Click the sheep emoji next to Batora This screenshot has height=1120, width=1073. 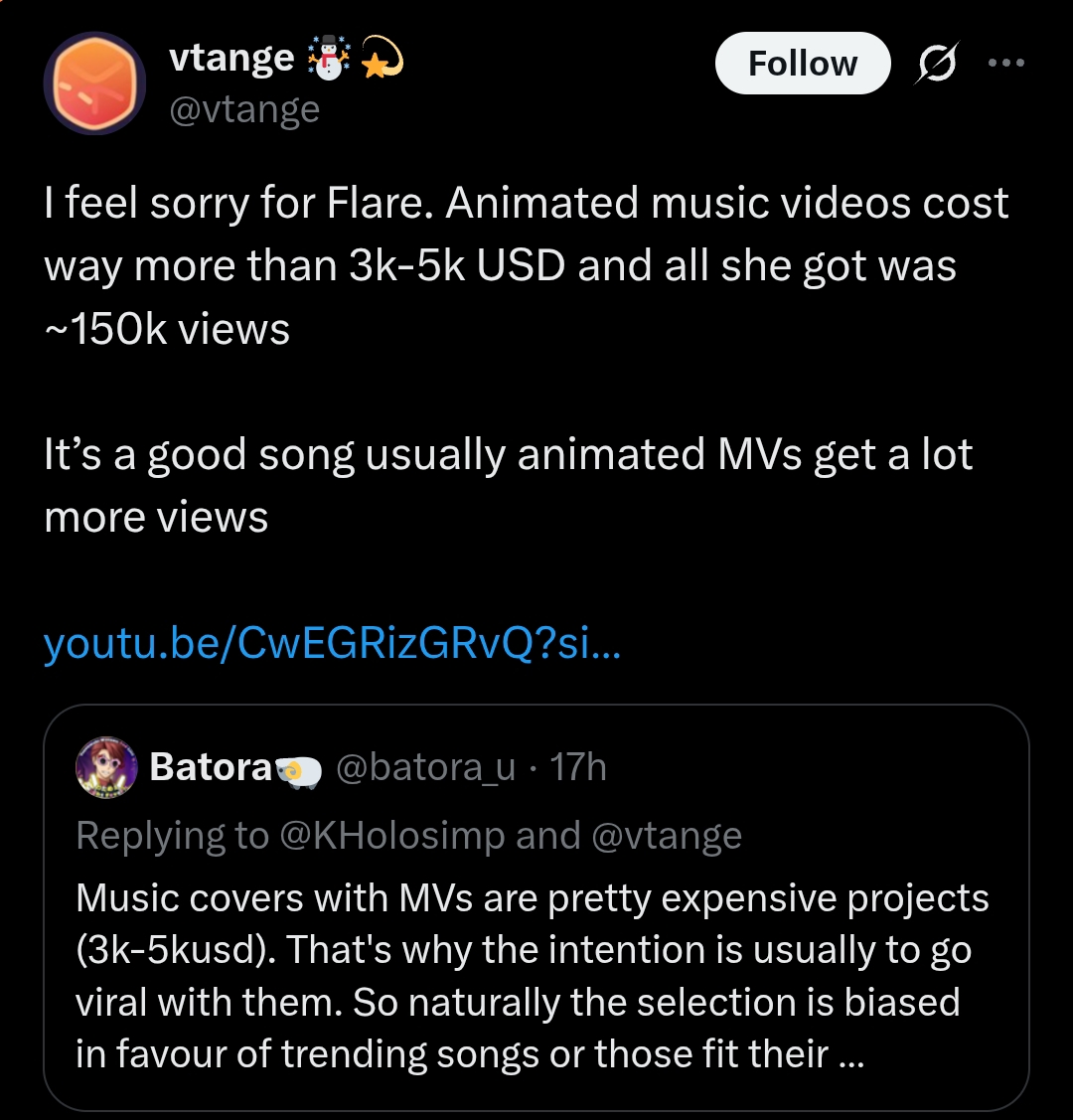click(299, 769)
